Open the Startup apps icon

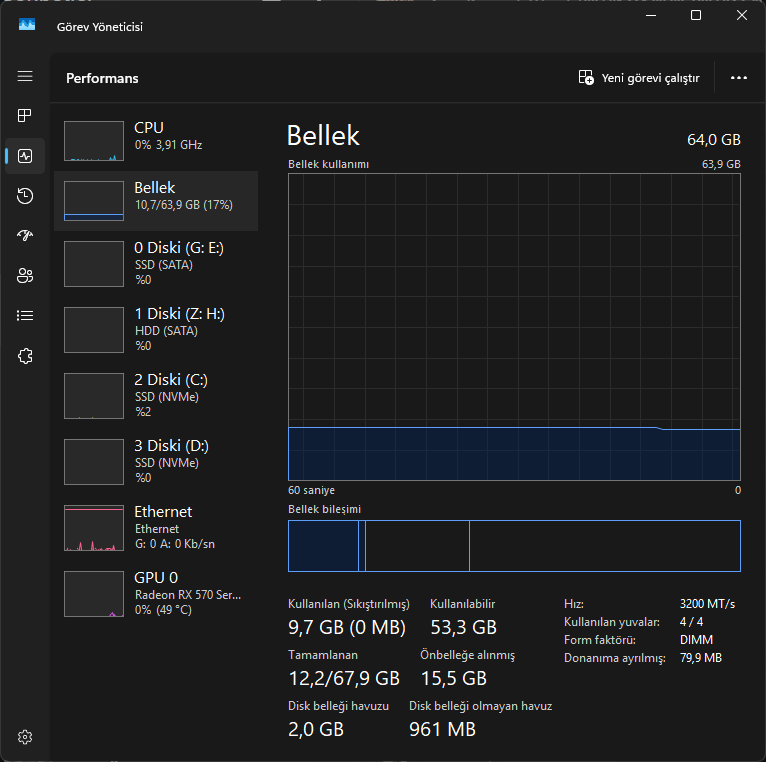point(25,236)
